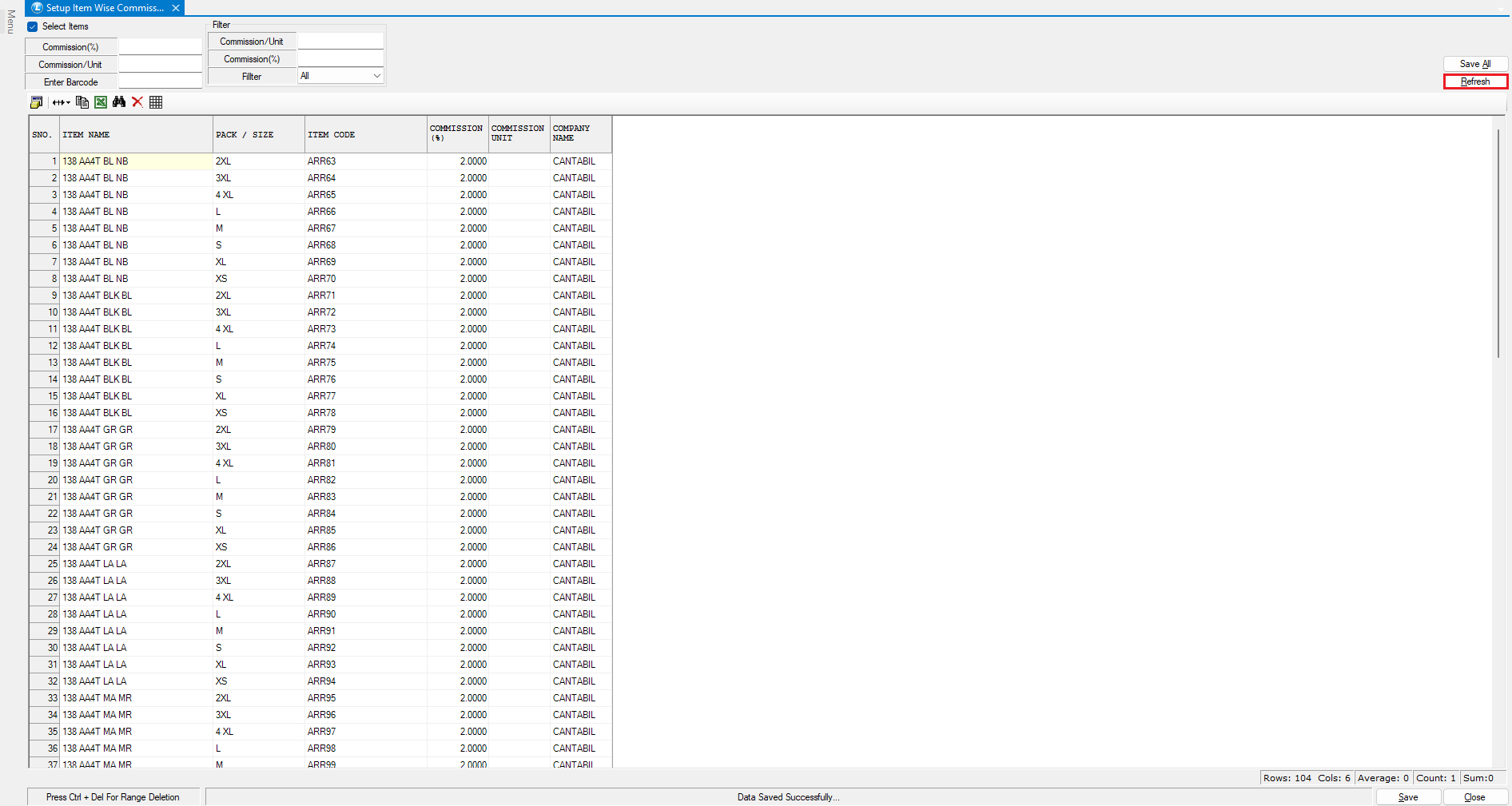Click the red X delete icon
1512x806 pixels.
137,102
